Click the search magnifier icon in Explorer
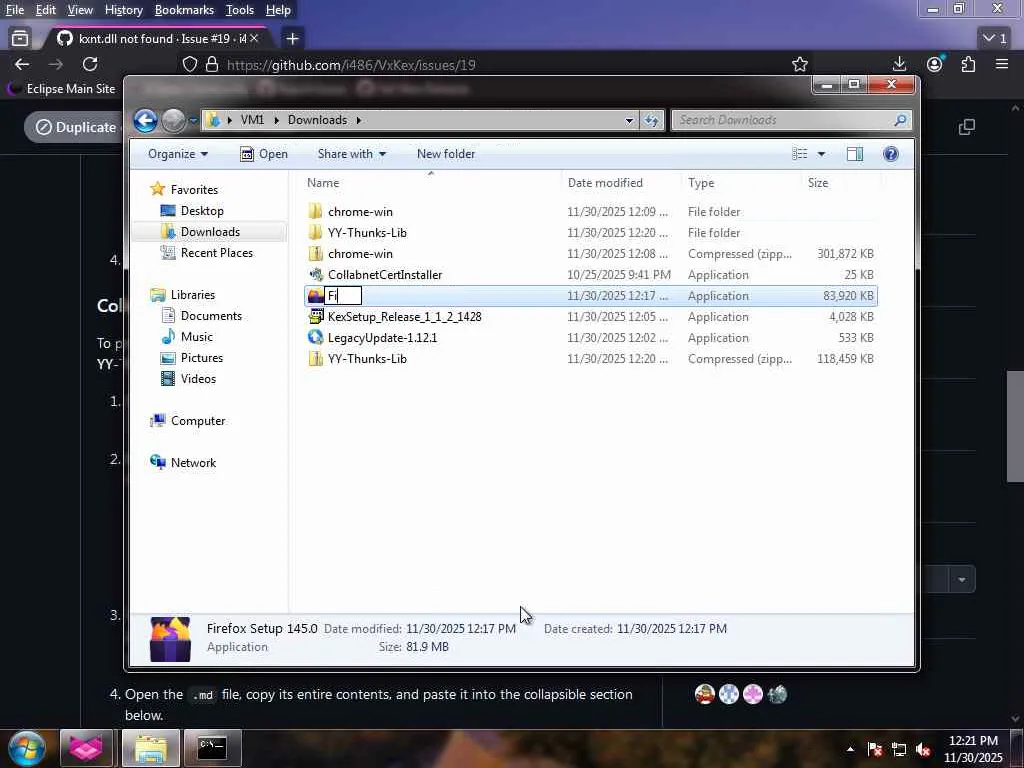This screenshot has height=768, width=1024. pyautogui.click(x=900, y=120)
